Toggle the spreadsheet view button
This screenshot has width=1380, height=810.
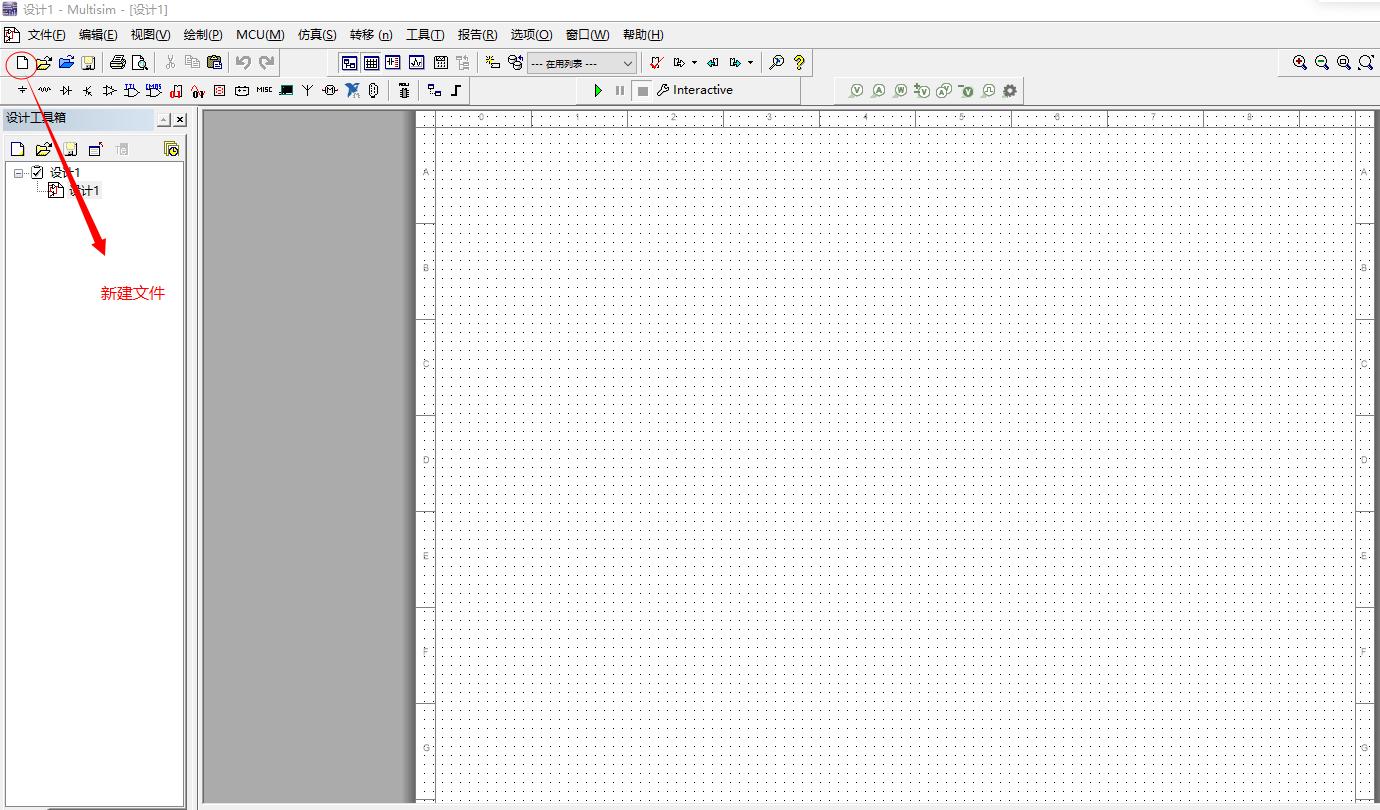click(x=371, y=63)
